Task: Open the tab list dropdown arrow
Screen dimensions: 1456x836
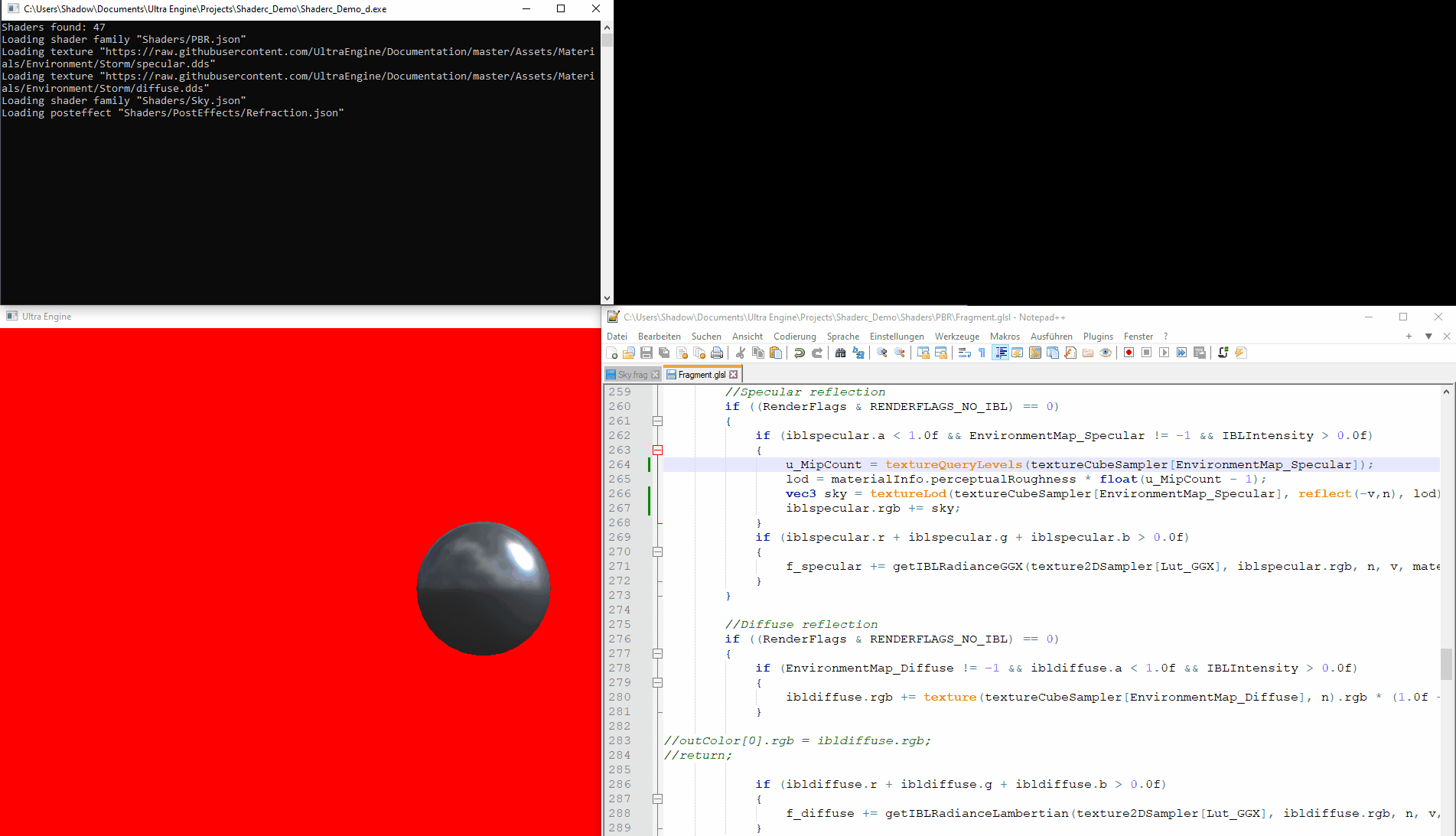Action: pos(1428,336)
